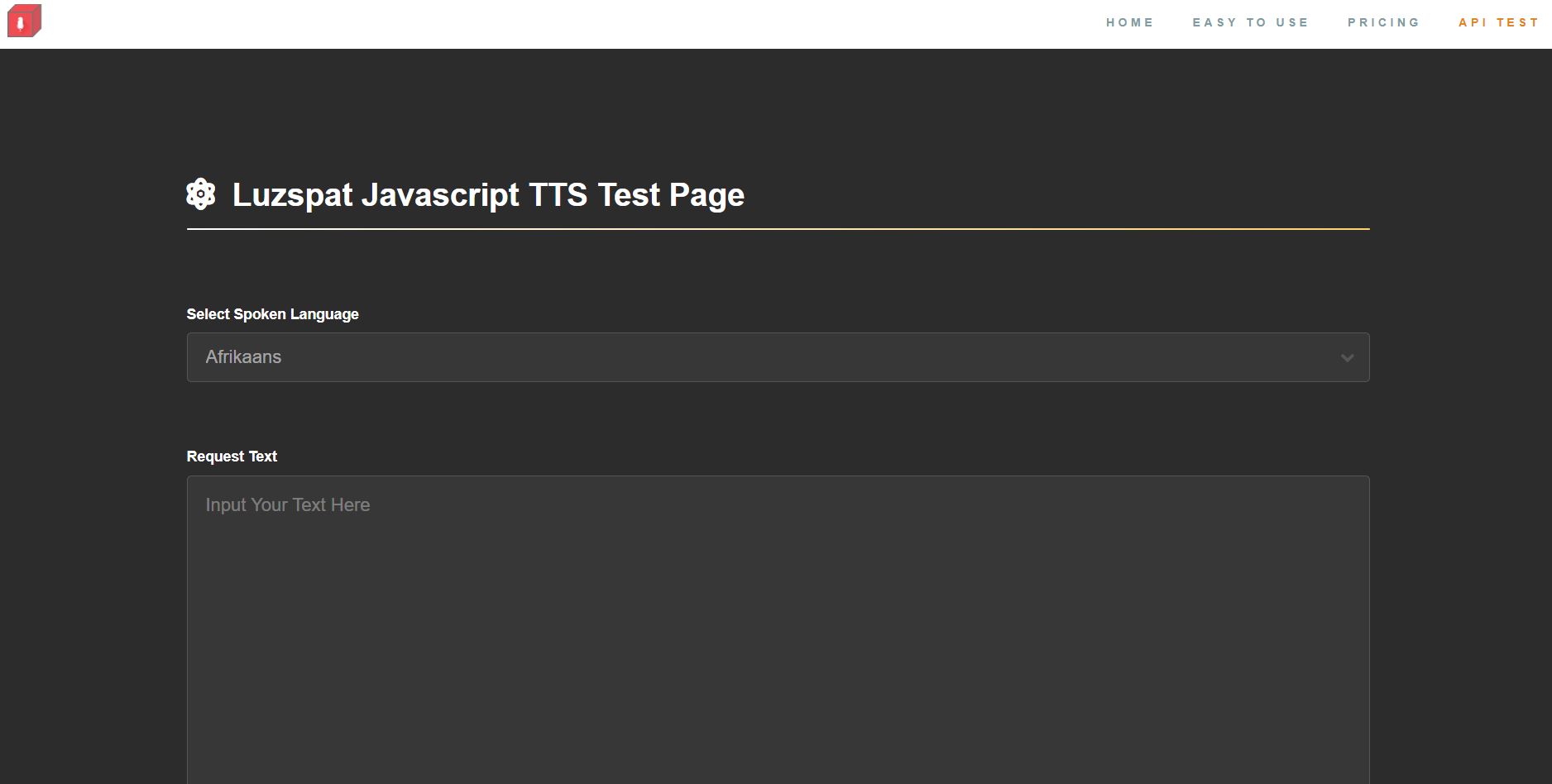1552x784 pixels.
Task: Visit the PRICING page link
Action: point(1383,22)
